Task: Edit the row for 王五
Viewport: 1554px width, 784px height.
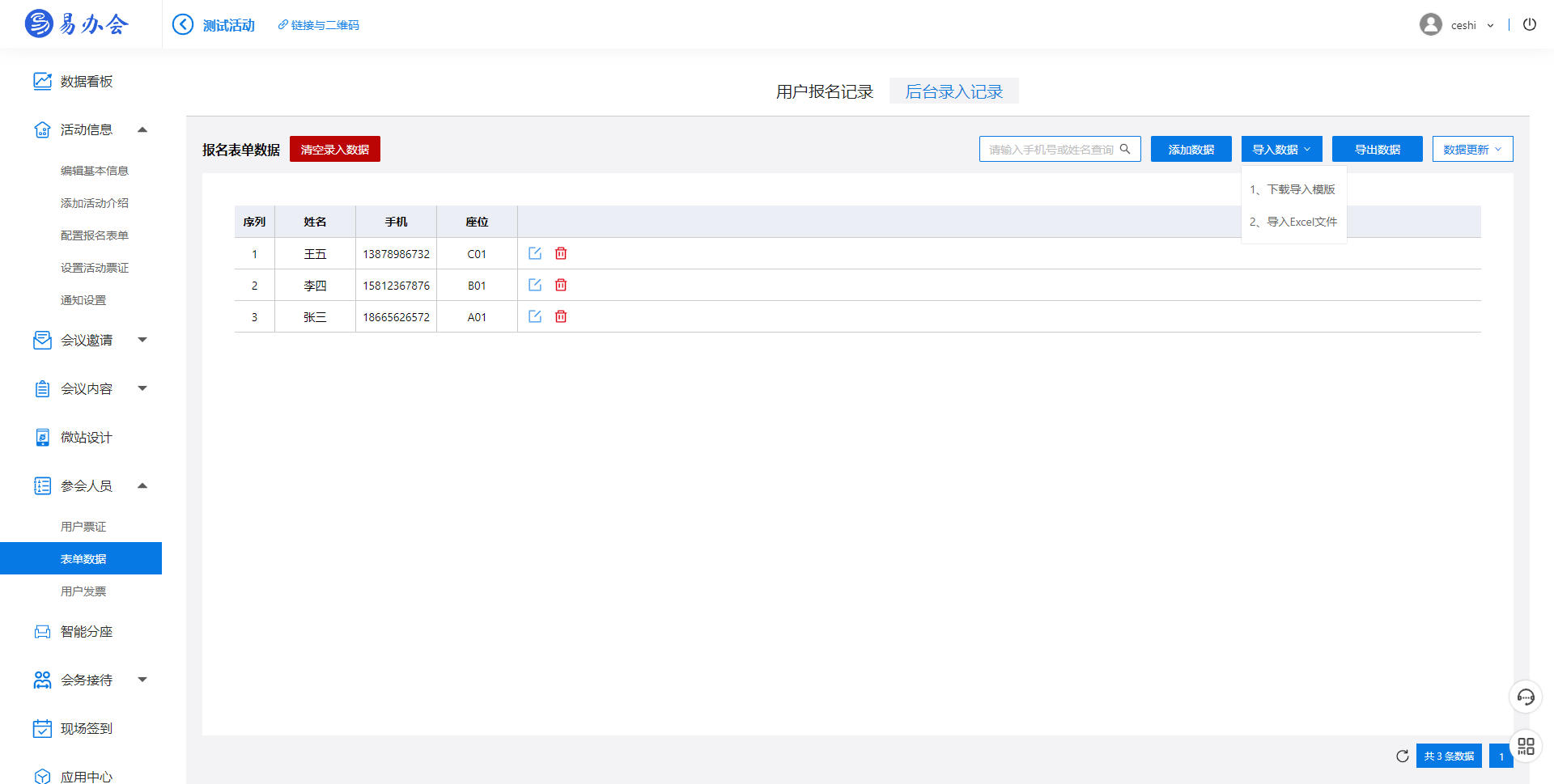Action: (535, 253)
